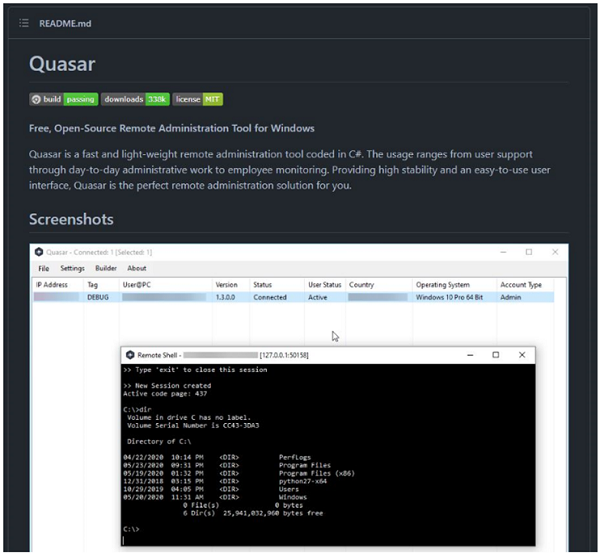
Task: Click the downloads 338k badge
Action: pyautogui.click(x=135, y=99)
